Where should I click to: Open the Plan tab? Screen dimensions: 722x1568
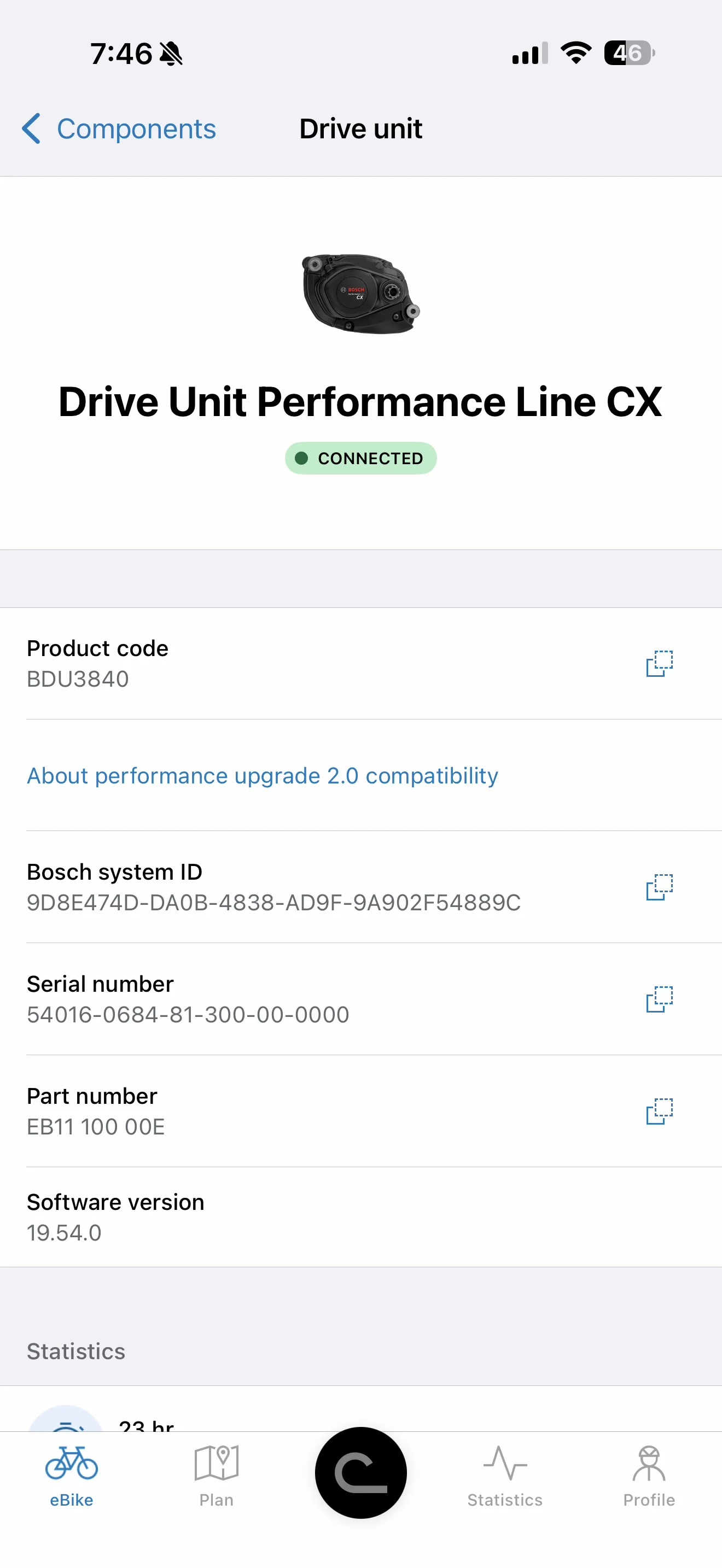[x=216, y=1476]
